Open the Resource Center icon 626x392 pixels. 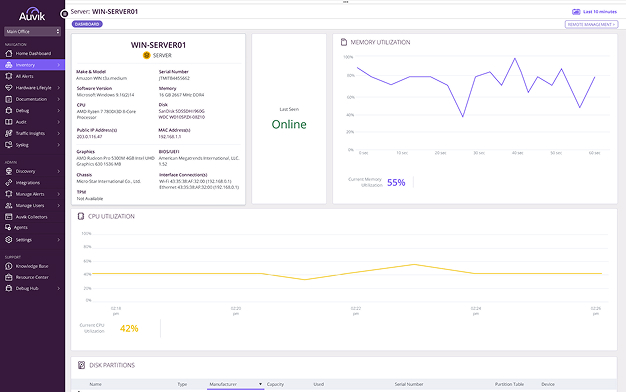[8, 277]
